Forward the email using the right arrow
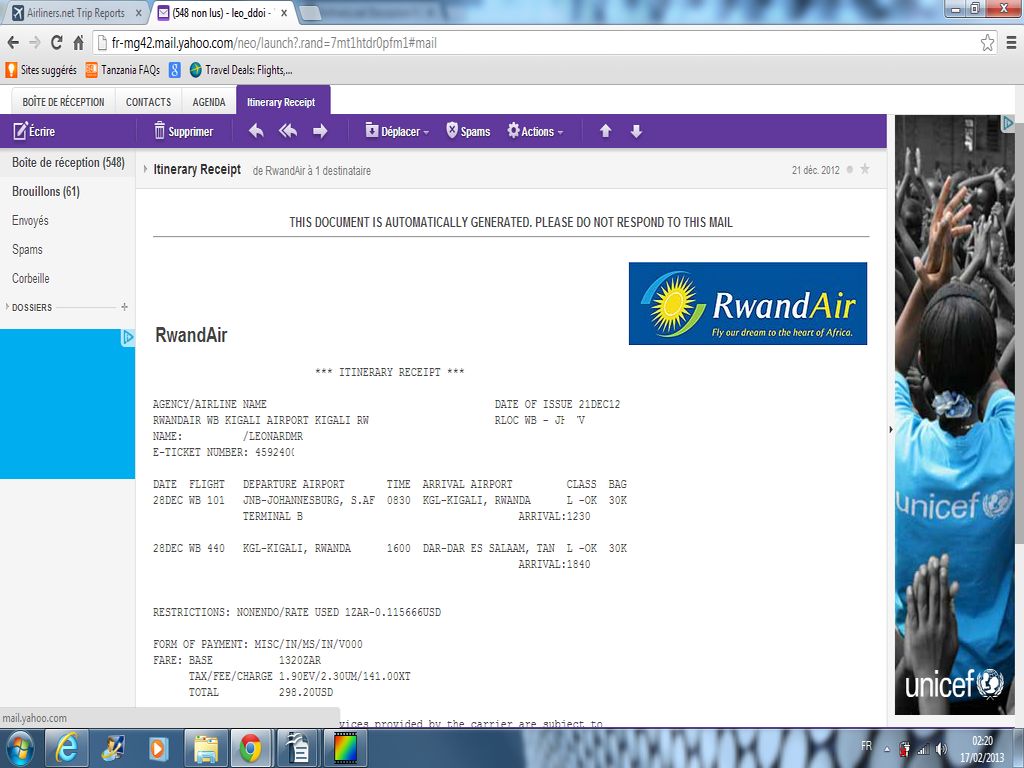1024x768 pixels. pos(320,131)
